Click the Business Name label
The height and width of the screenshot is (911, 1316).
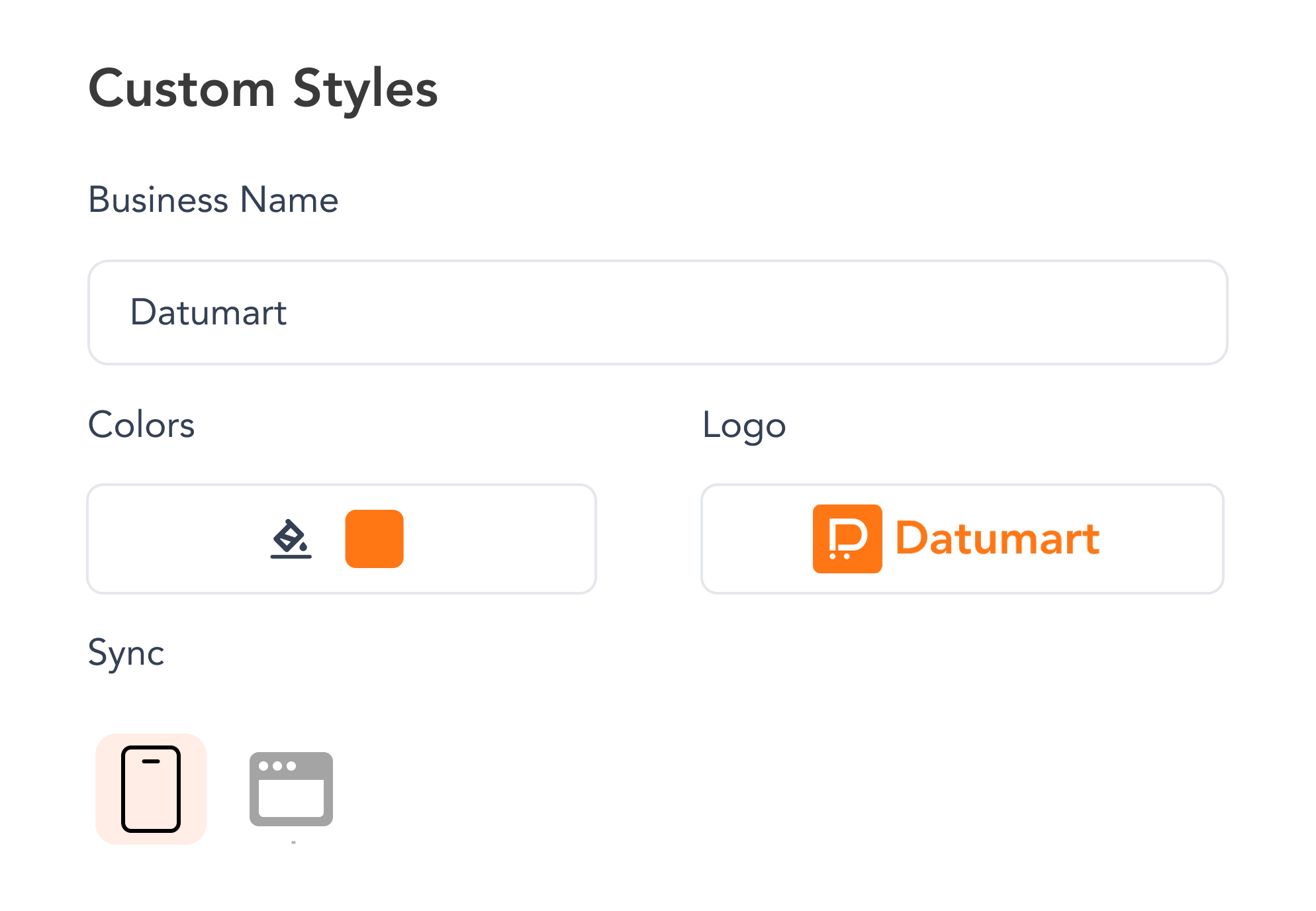213,200
